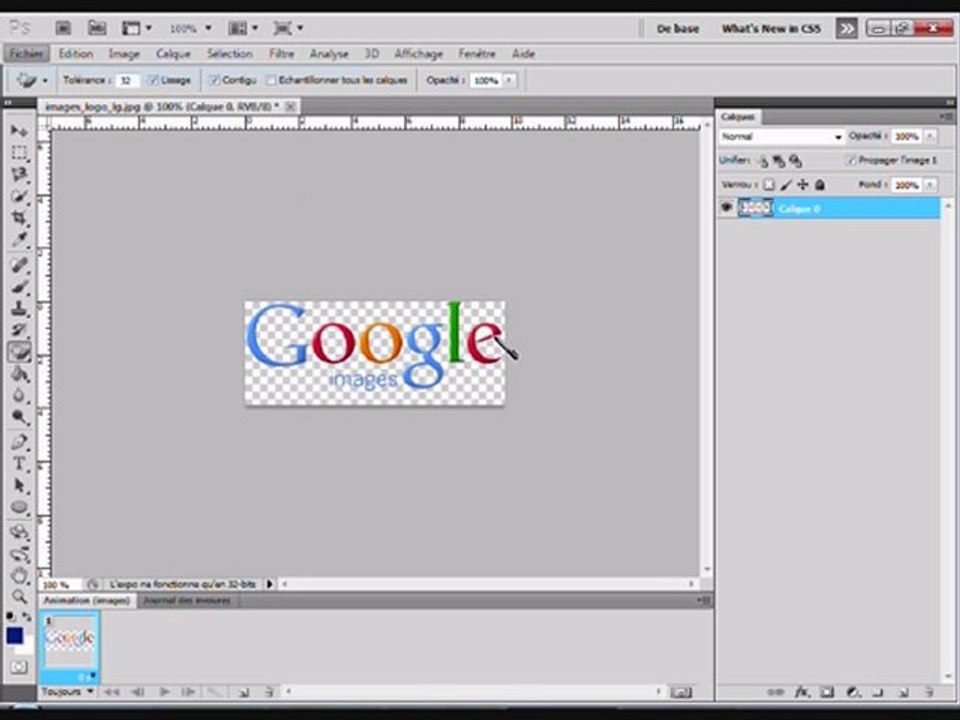Open the Normal blend mode dropdown
This screenshot has width=960, height=720.
[781, 137]
